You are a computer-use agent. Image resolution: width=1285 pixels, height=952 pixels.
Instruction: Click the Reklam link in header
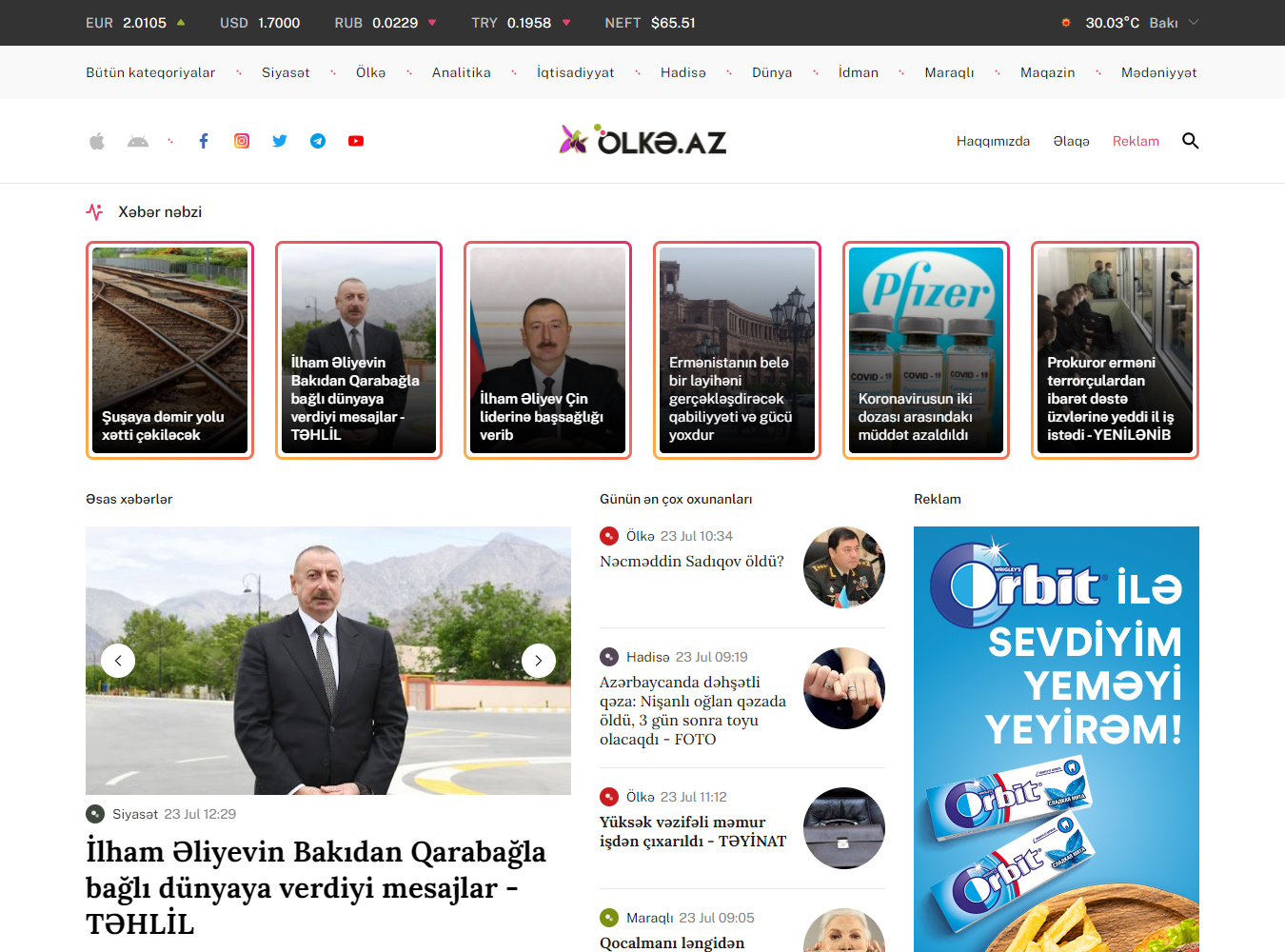coord(1136,141)
